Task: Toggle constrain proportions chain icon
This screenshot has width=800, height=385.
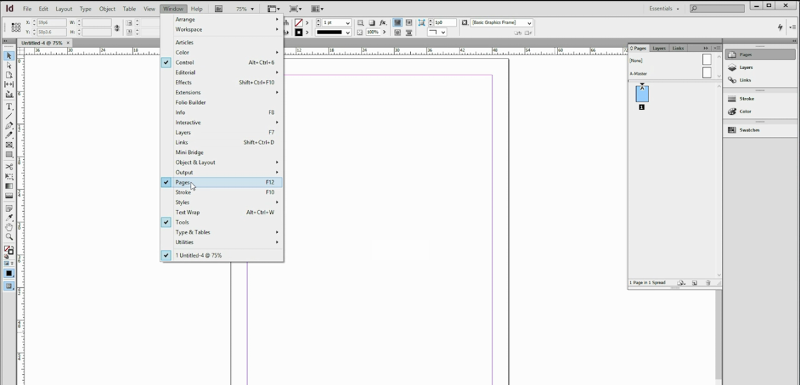Action: click(117, 28)
